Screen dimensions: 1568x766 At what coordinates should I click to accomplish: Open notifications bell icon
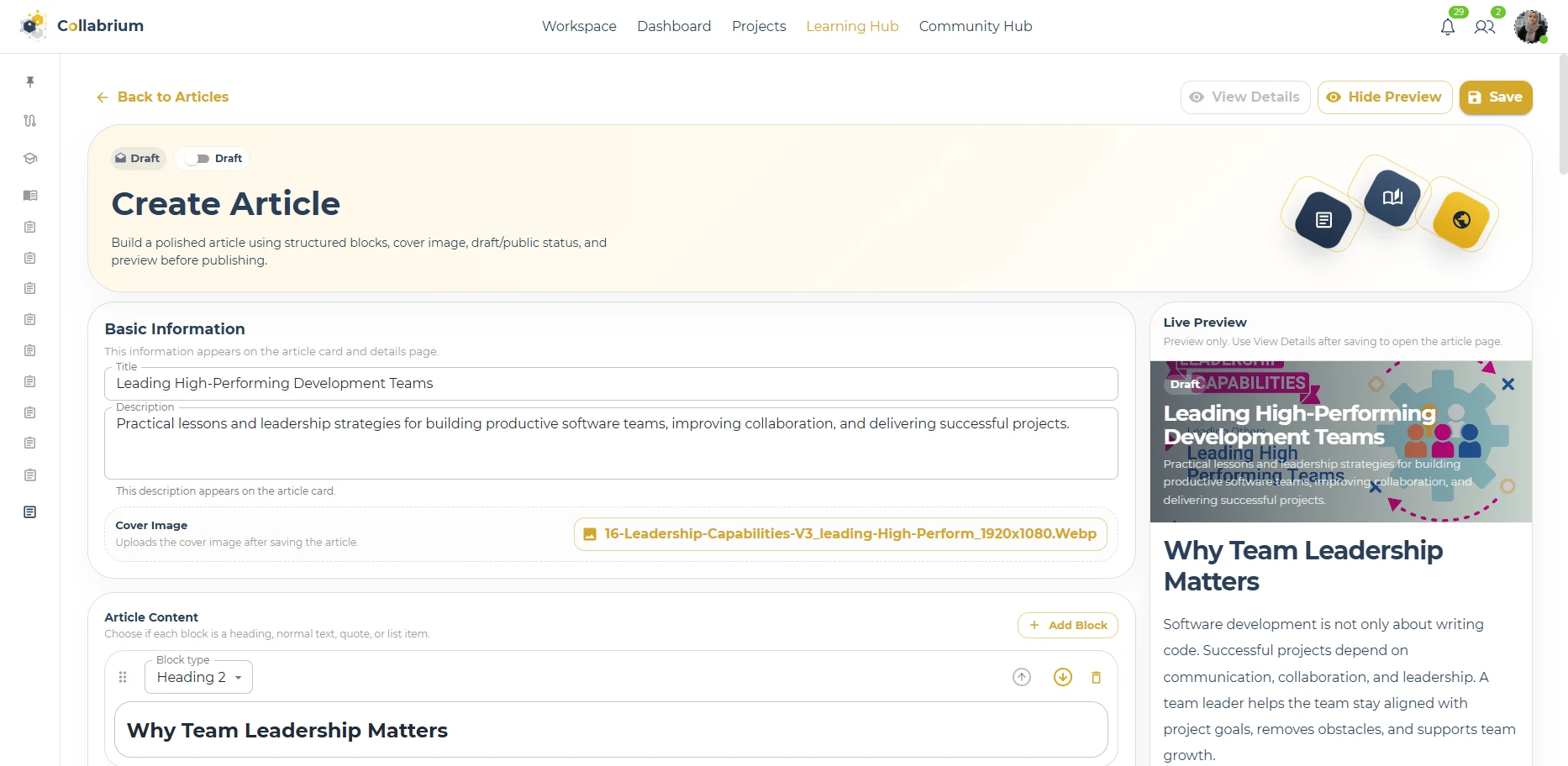1448,27
